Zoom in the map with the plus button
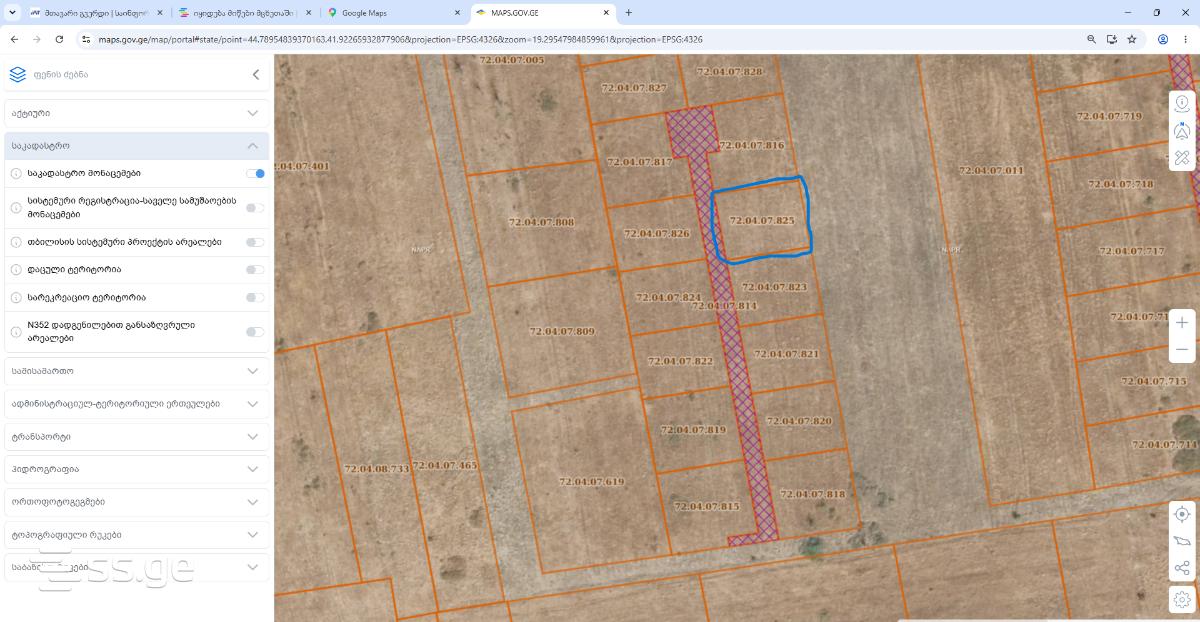Viewport: 1200px width, 622px height. [x=1182, y=322]
